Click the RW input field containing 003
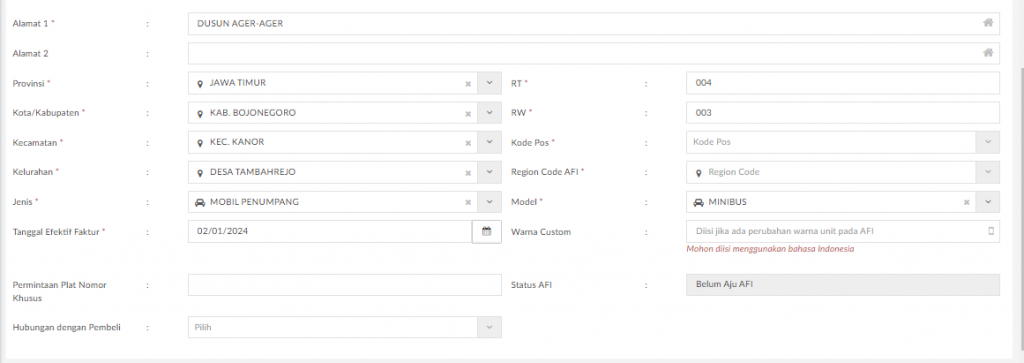The width and height of the screenshot is (1024, 363). click(842, 113)
